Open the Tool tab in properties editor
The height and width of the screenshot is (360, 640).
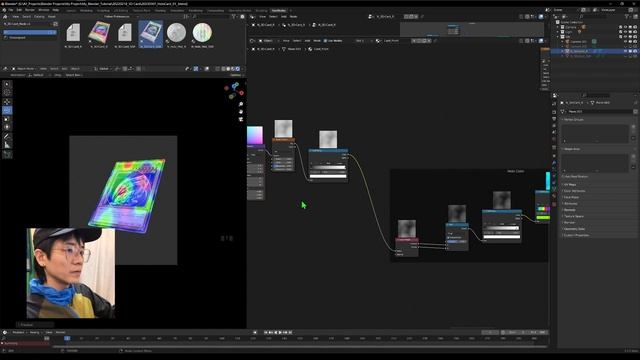(x=554, y=104)
